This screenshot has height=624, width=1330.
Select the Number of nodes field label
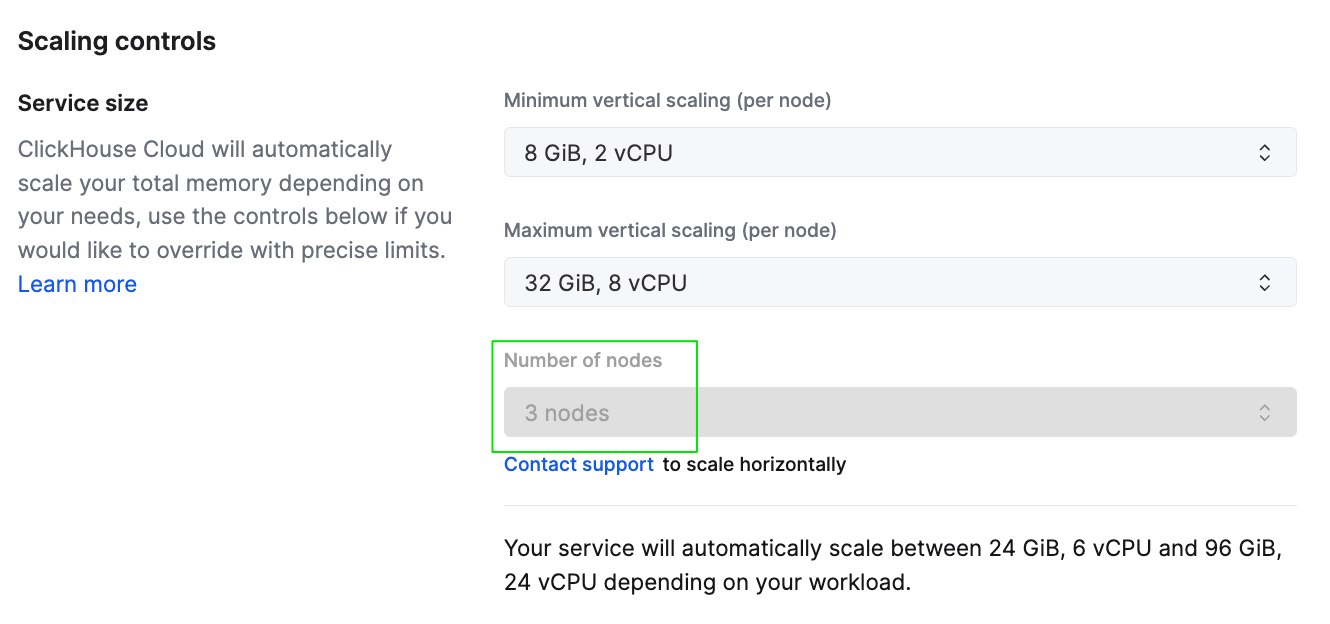point(583,361)
